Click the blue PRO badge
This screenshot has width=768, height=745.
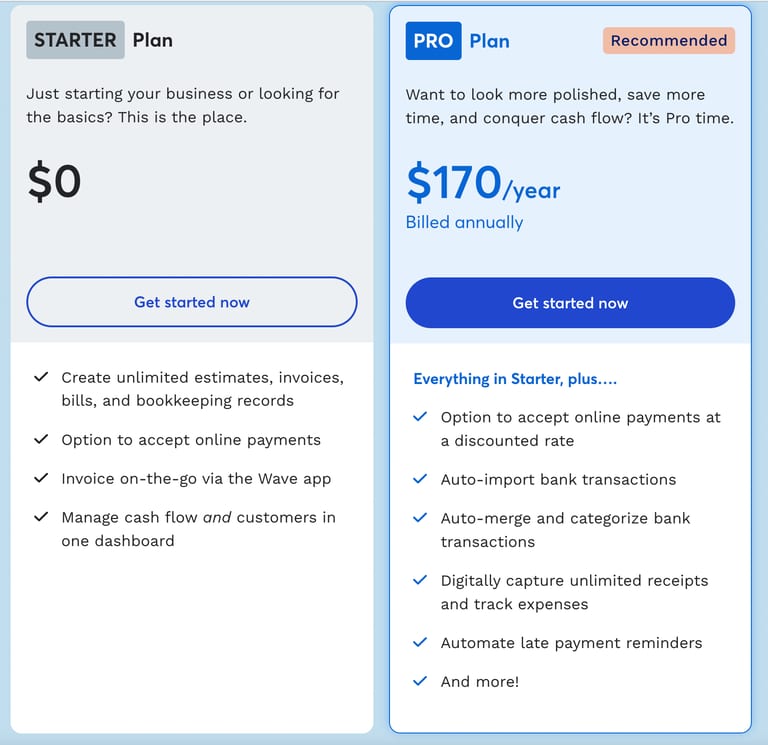[x=433, y=41]
